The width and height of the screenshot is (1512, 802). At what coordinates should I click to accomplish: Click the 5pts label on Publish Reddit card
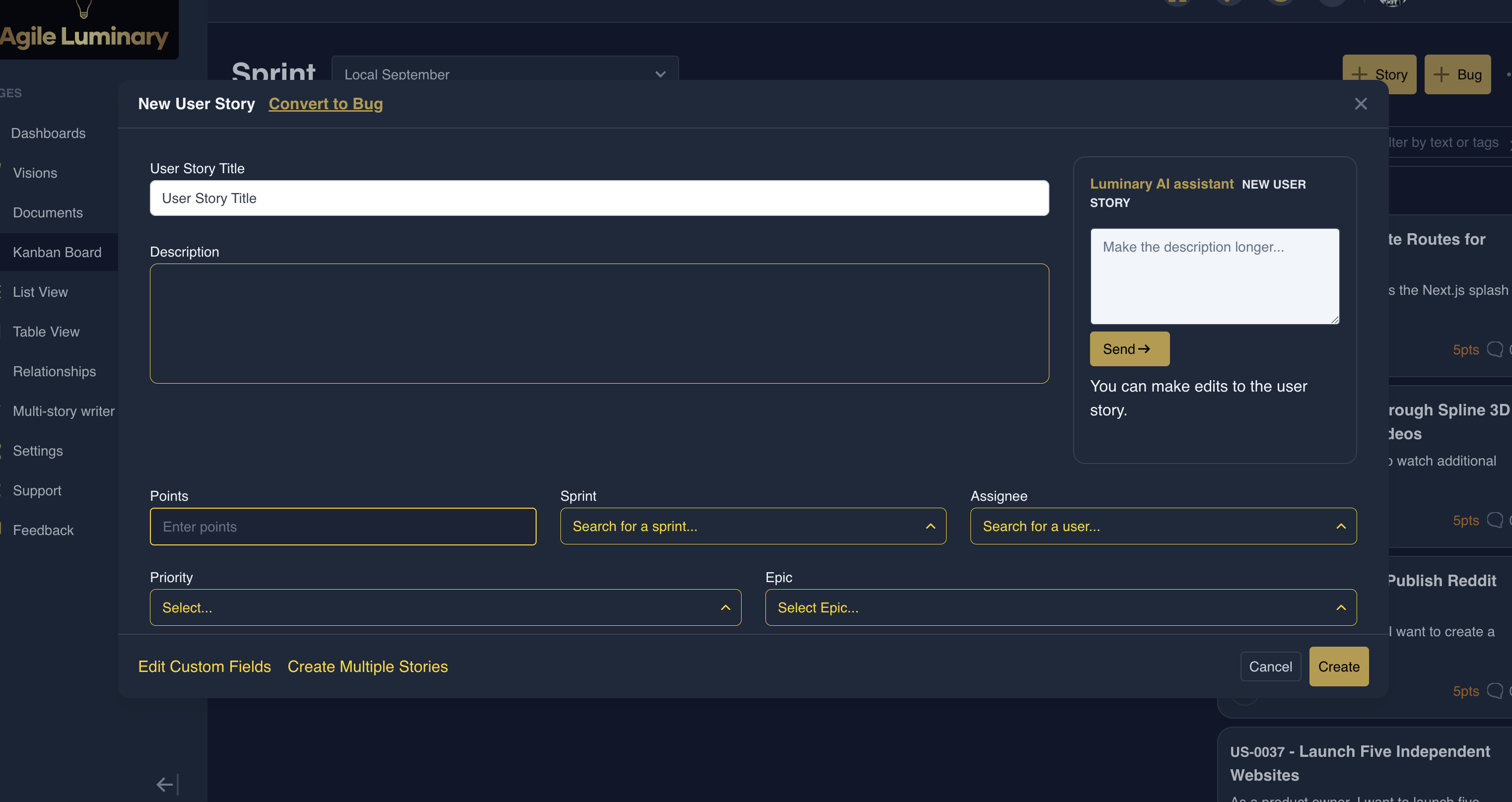point(1466,691)
